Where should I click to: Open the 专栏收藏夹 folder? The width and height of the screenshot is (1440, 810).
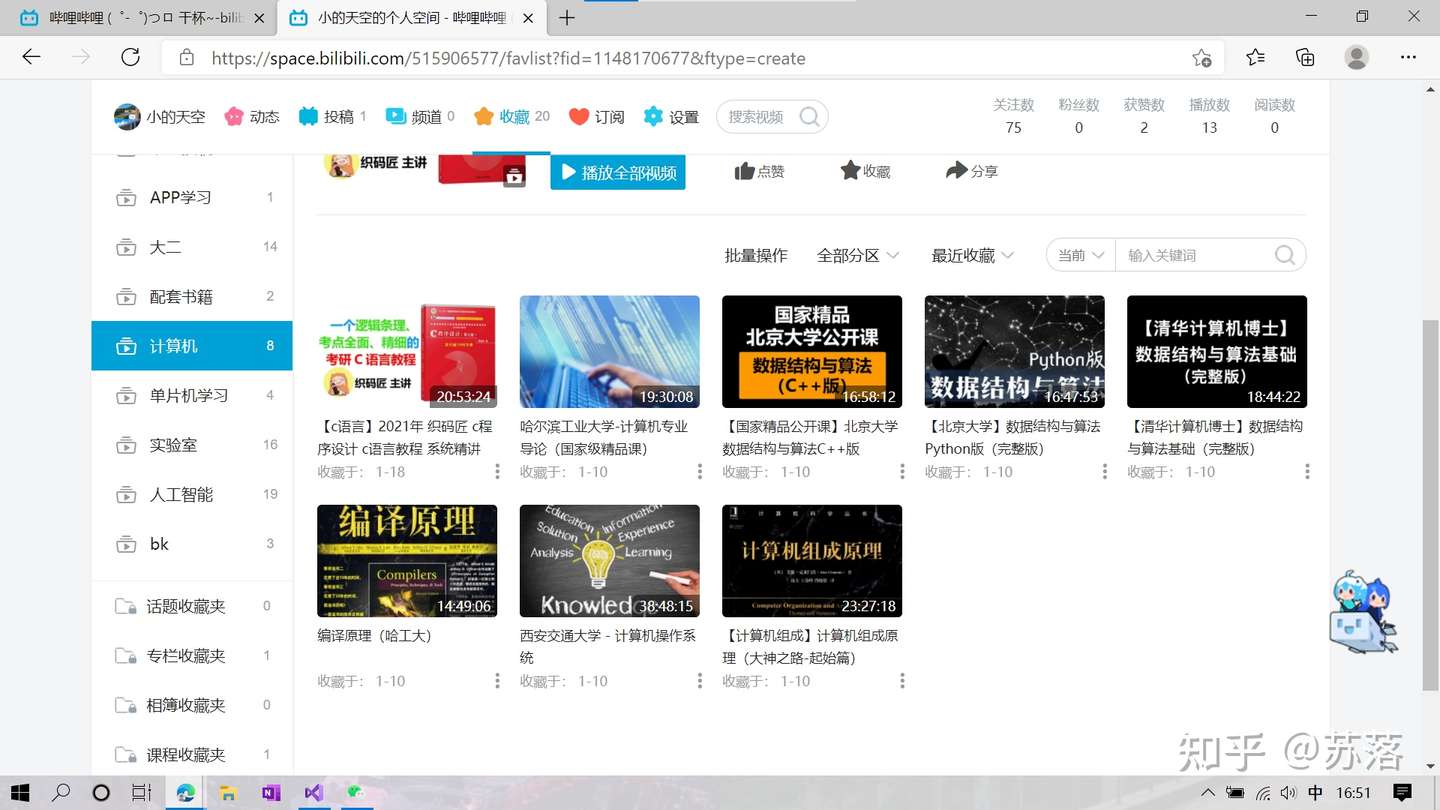(192, 656)
